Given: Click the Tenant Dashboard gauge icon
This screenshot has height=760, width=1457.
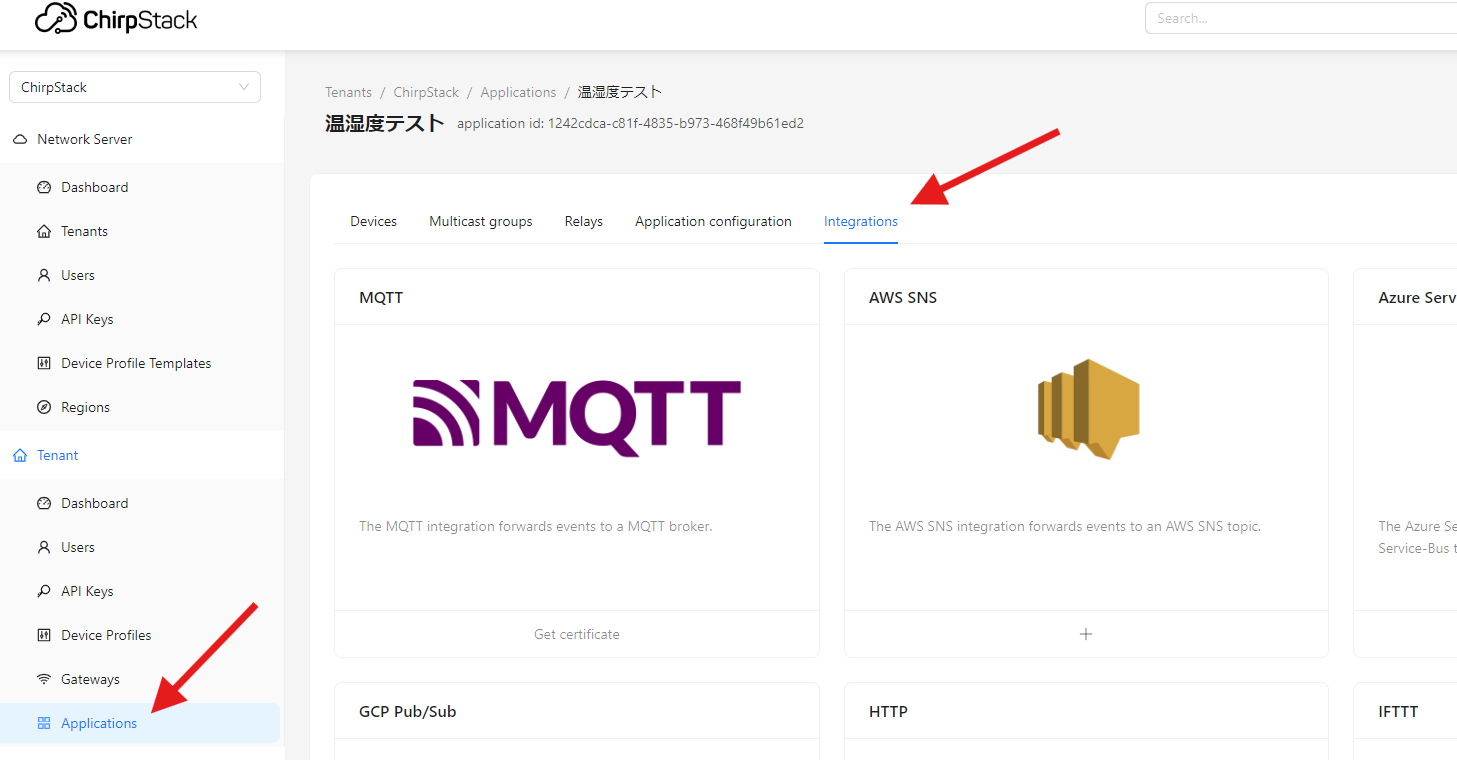Looking at the screenshot, I should coord(44,503).
